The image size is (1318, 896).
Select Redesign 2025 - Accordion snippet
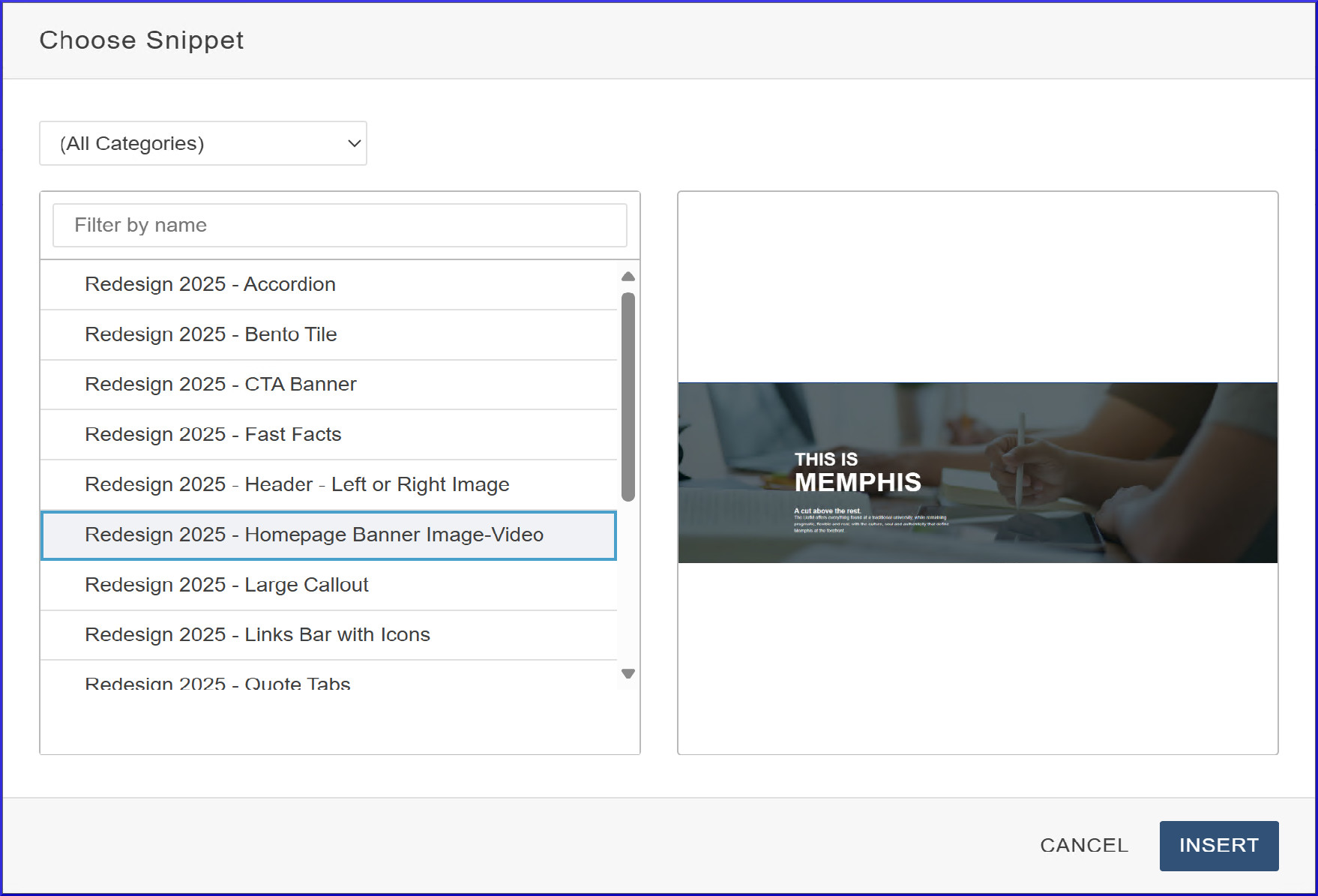(x=210, y=284)
